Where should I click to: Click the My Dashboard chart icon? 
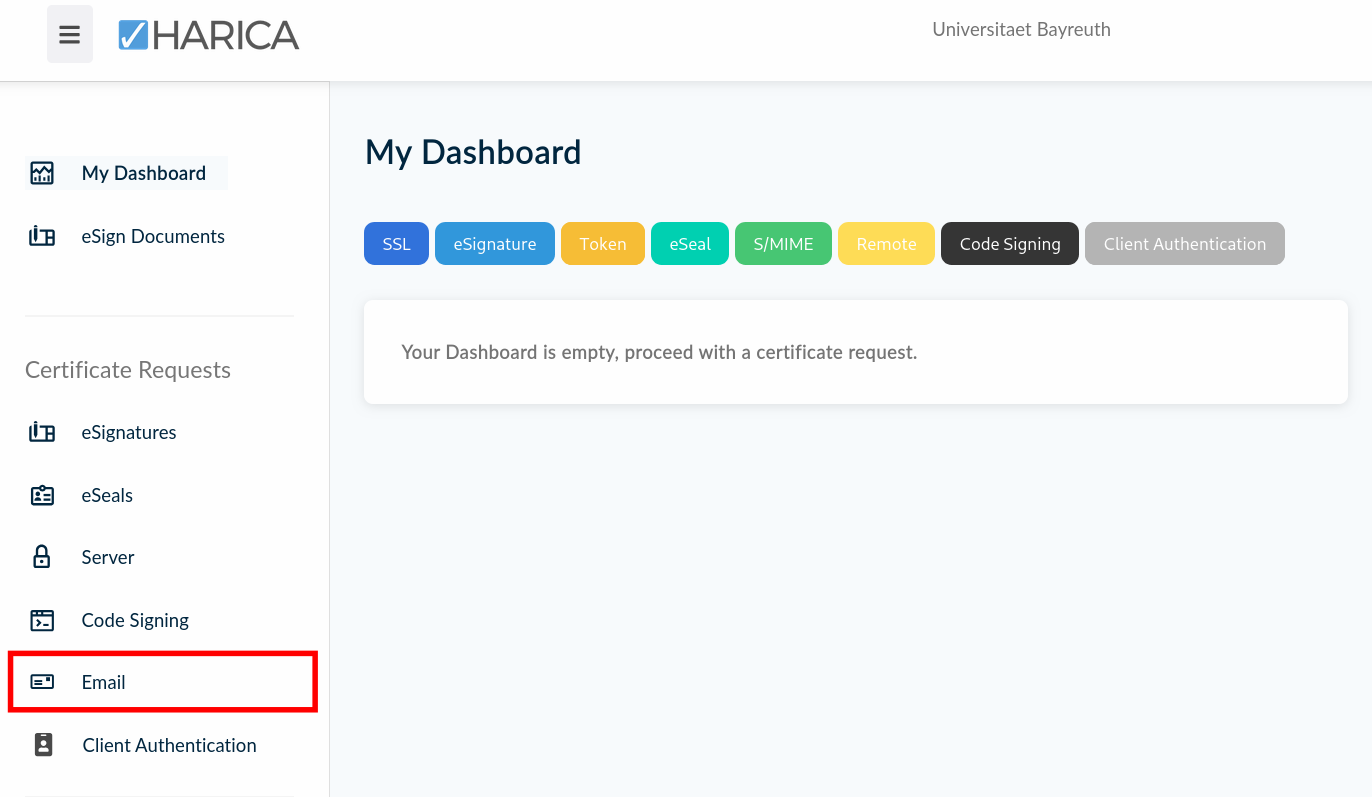42,173
